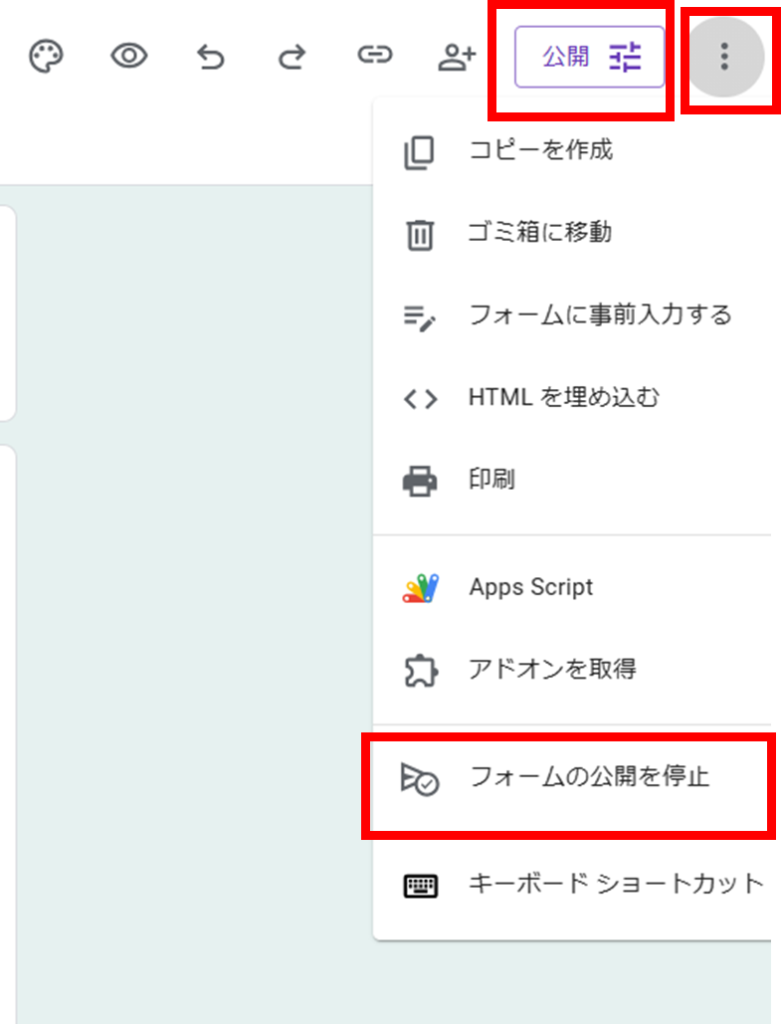Screen dimensions: 781x1024
Task: Click the 公開 publish settings button
Action: point(590,58)
